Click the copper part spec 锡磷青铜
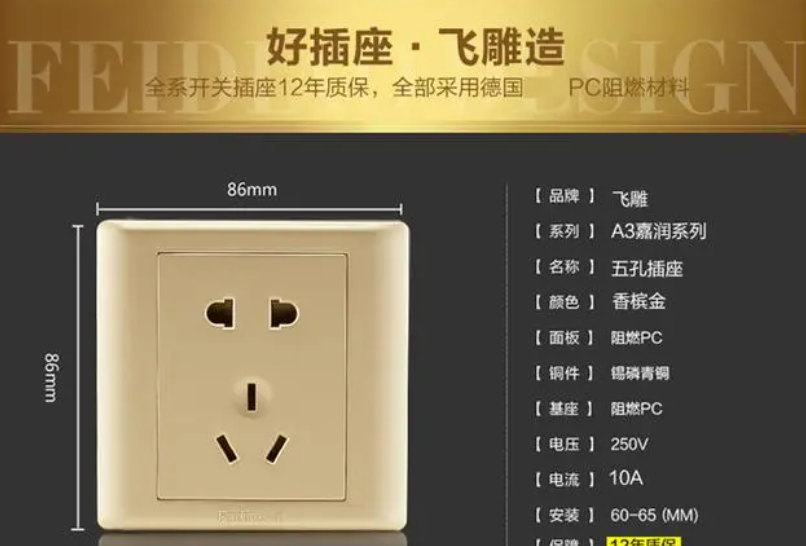The height and width of the screenshot is (546, 806). (639, 373)
